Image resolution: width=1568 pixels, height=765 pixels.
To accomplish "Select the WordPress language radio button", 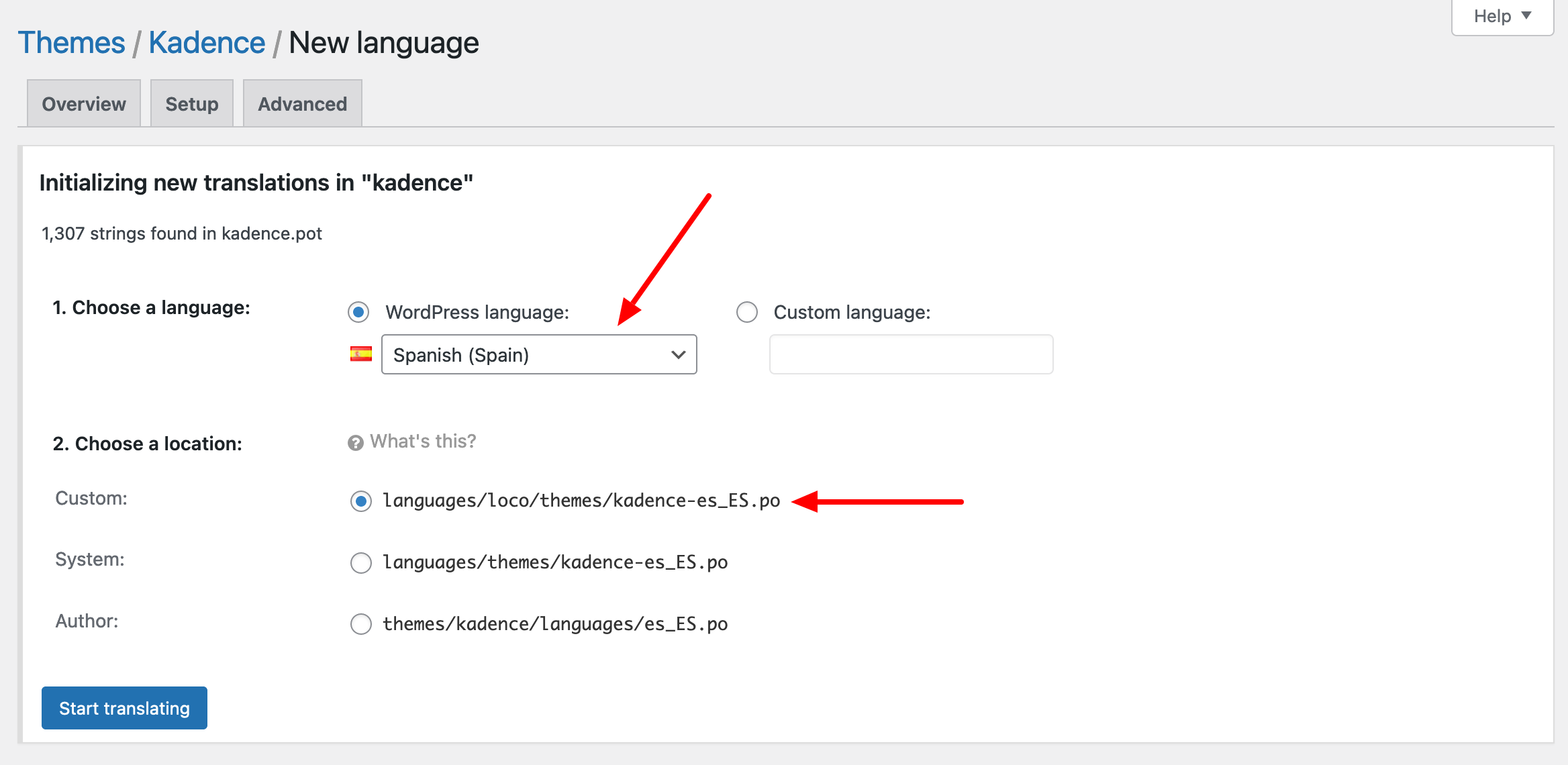I will tap(358, 312).
